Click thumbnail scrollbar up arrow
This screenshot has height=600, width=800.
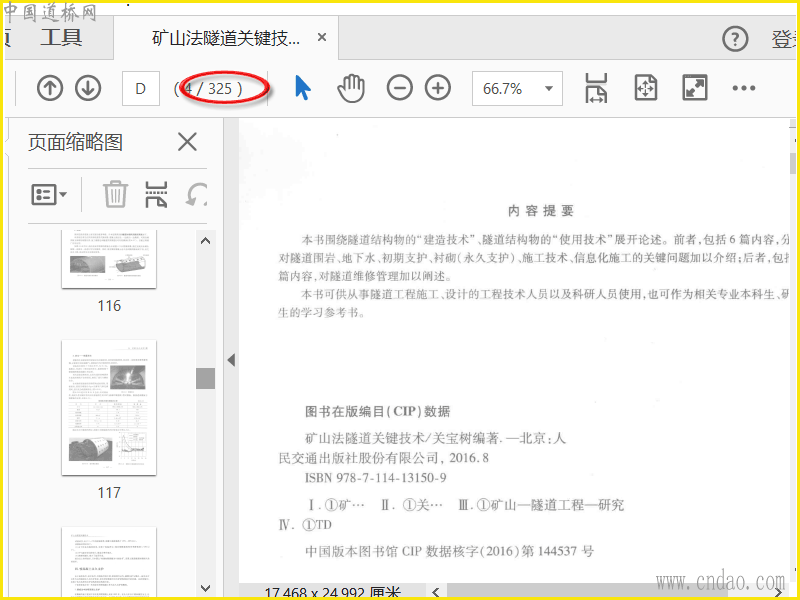206,241
